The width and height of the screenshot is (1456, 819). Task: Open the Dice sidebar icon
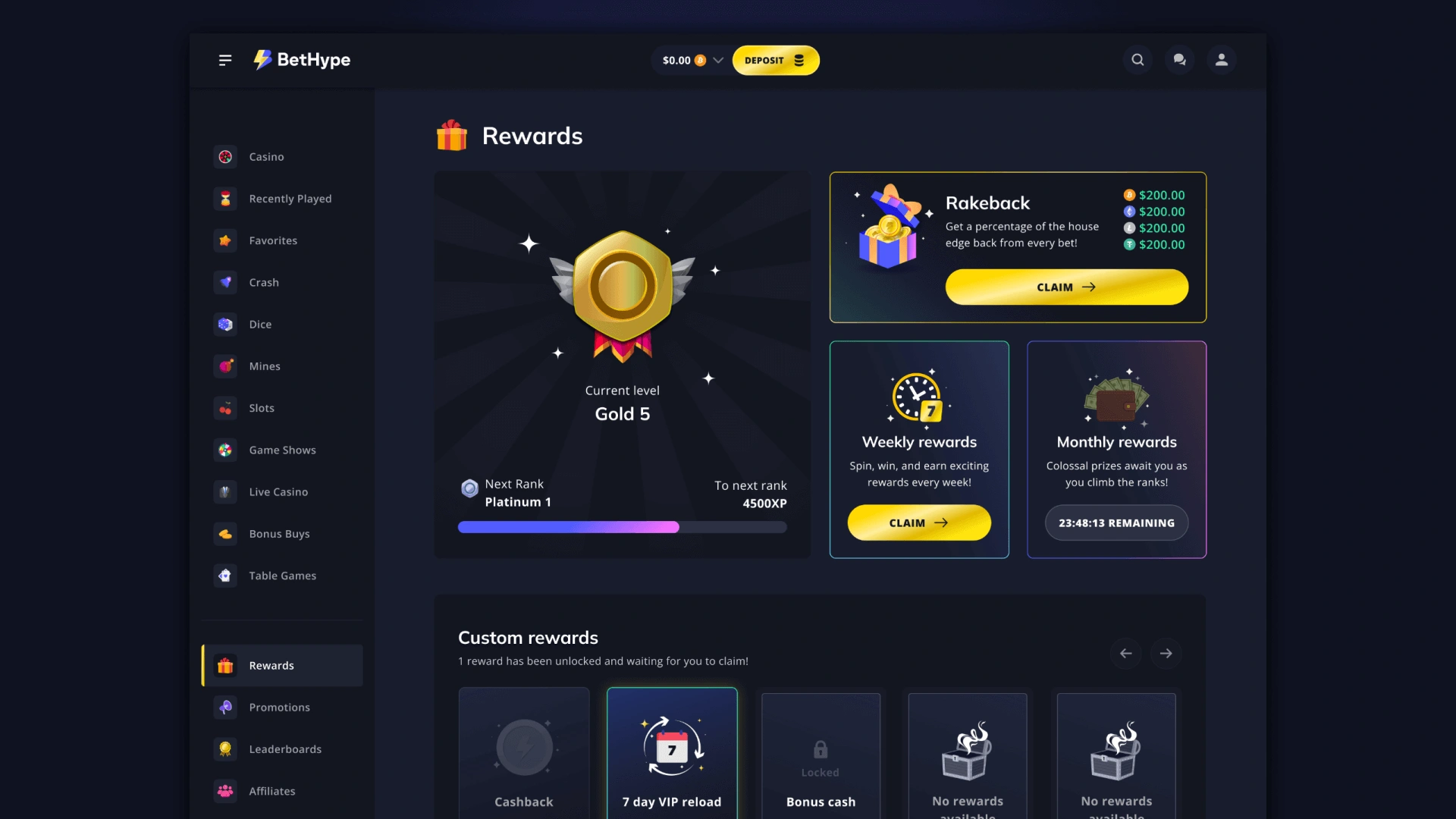click(x=225, y=324)
